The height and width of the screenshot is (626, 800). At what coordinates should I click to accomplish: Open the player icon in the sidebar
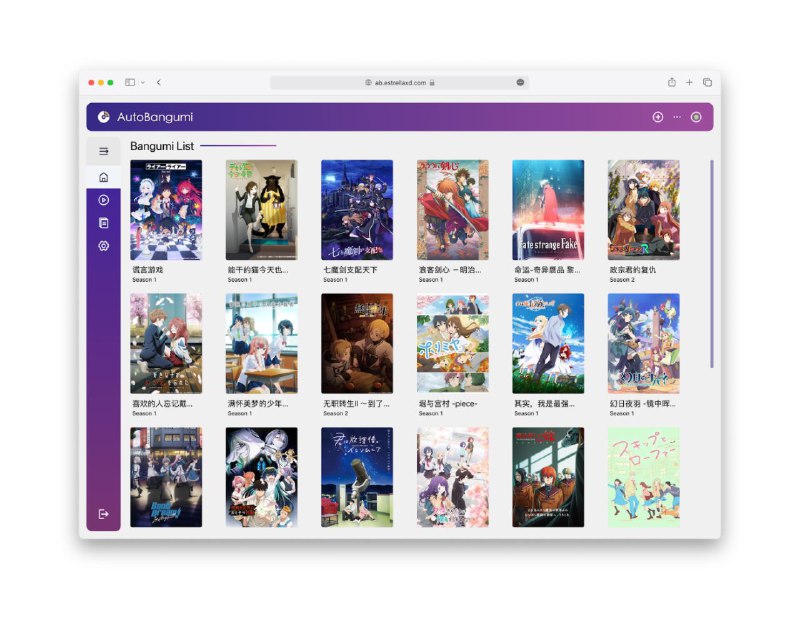[x=103, y=200]
